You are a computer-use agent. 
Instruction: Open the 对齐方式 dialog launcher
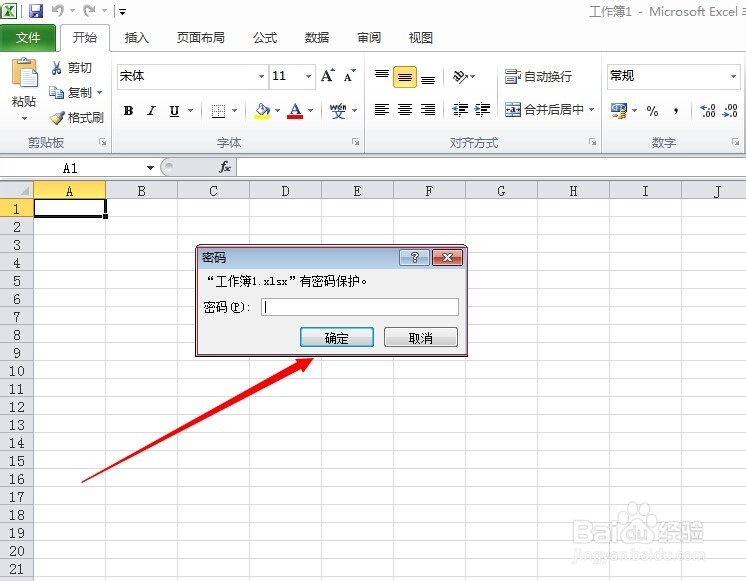click(x=592, y=142)
